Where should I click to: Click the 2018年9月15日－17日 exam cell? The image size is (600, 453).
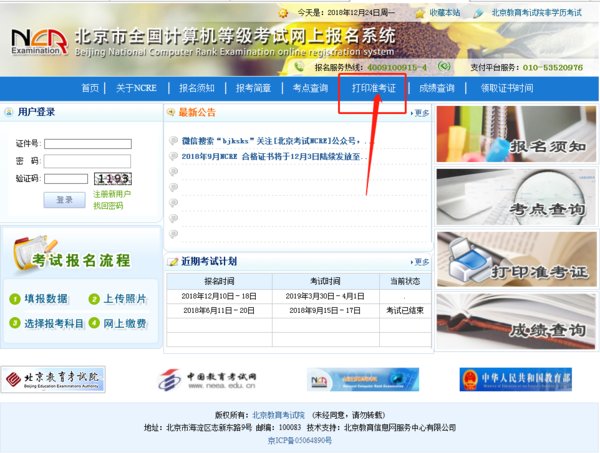point(325,310)
